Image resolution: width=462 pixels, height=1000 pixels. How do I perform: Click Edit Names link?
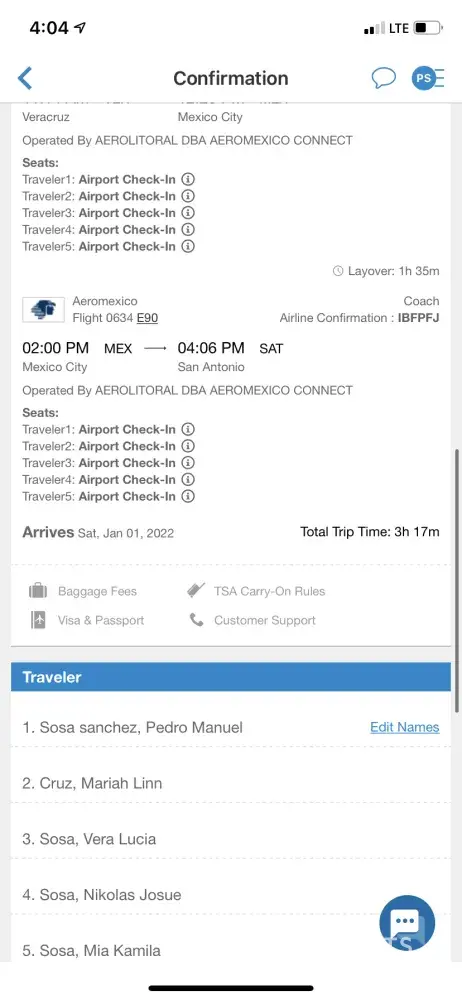tap(405, 727)
